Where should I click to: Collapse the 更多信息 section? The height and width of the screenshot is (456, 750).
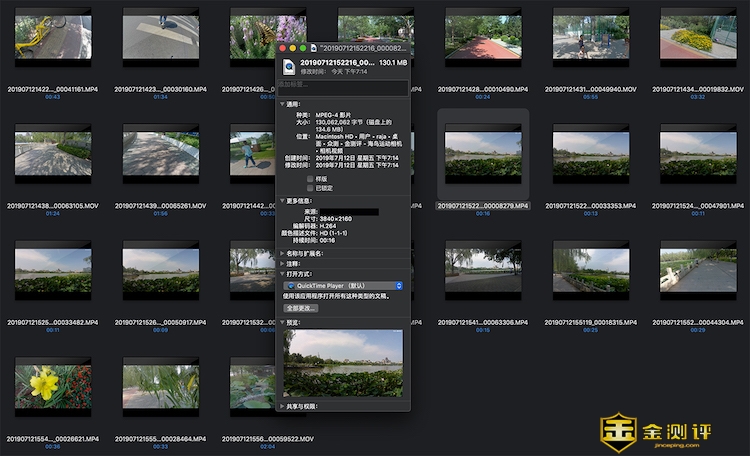click(282, 200)
